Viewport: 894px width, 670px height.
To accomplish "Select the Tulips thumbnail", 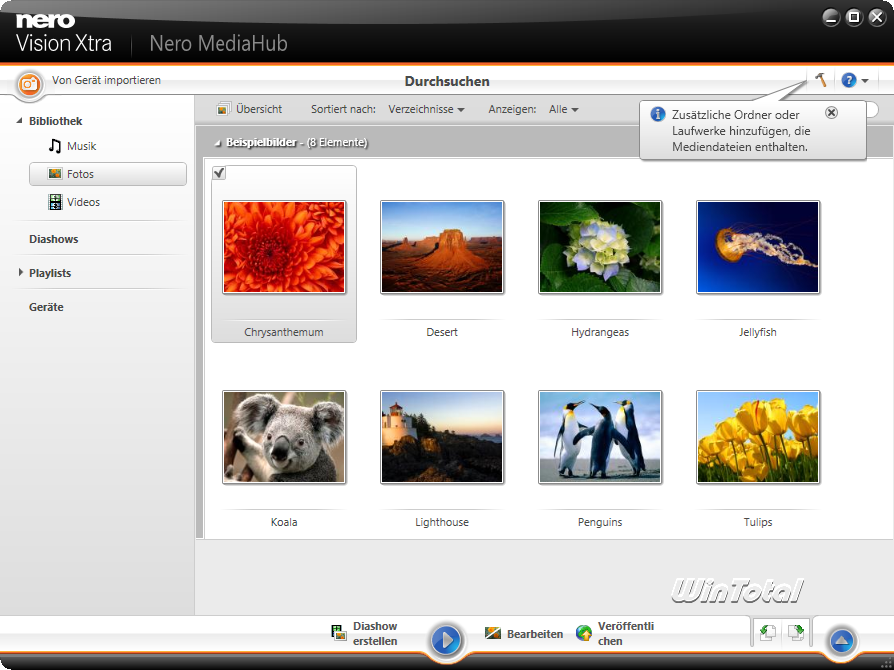I will pyautogui.click(x=758, y=437).
